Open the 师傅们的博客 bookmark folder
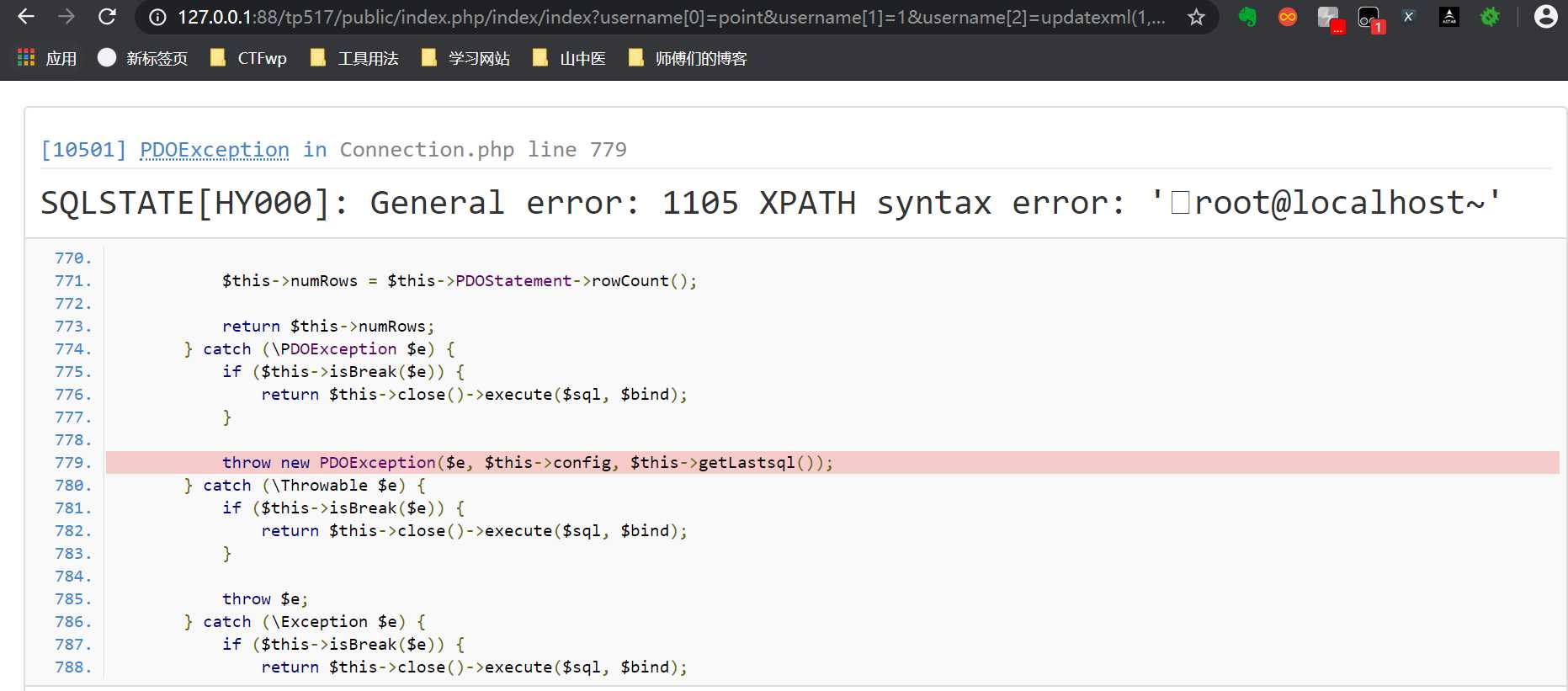1568x691 pixels. pos(688,58)
